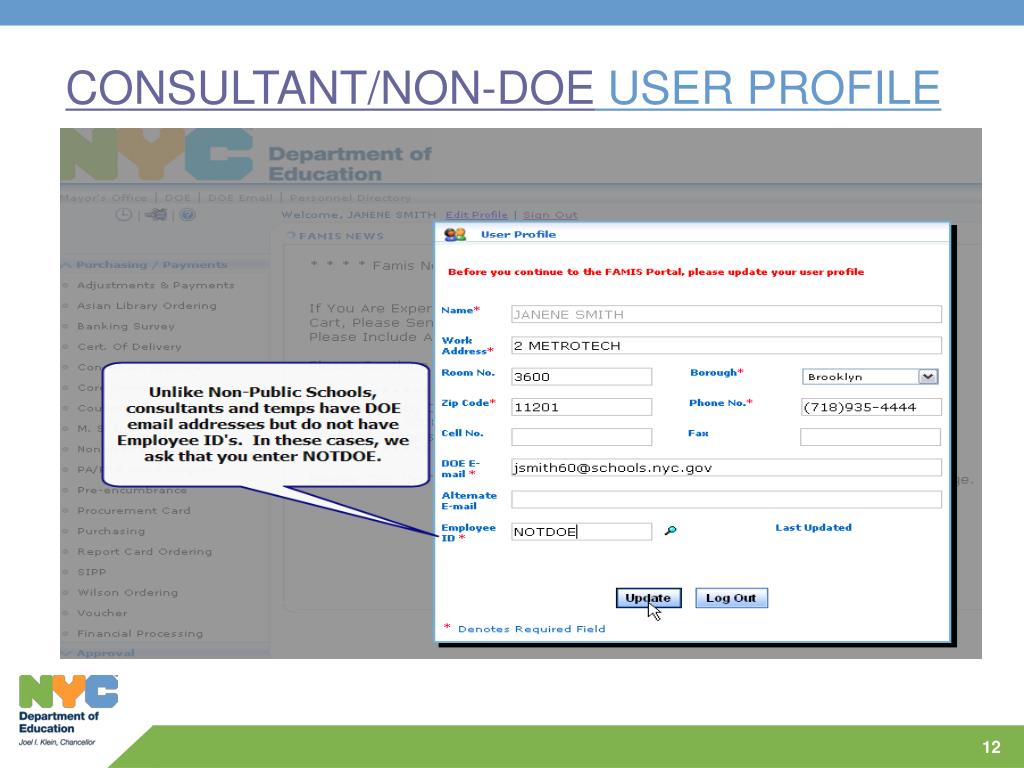Click the help question mark icon
The image size is (1024, 768).
(x=187, y=215)
